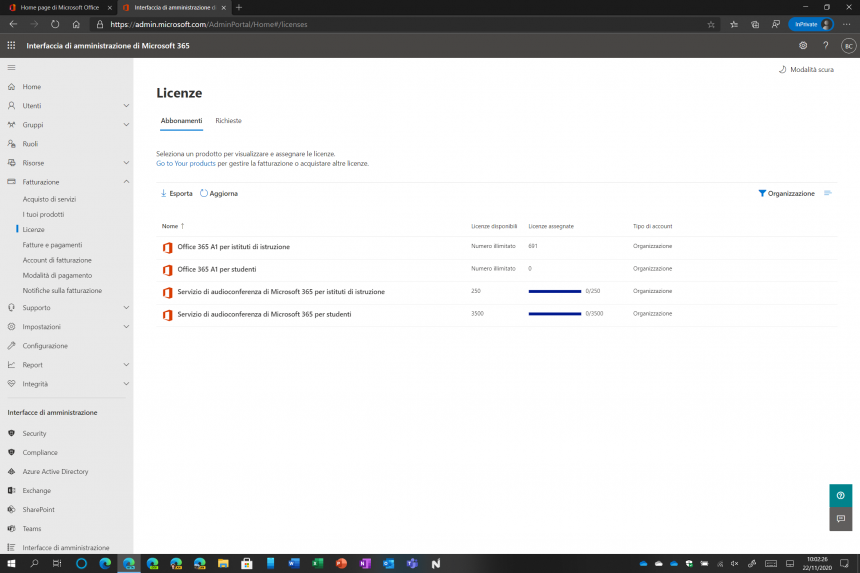Image resolution: width=860 pixels, height=573 pixels.
Task: Collapse the Fatturazione section chevron
Action: point(126,182)
